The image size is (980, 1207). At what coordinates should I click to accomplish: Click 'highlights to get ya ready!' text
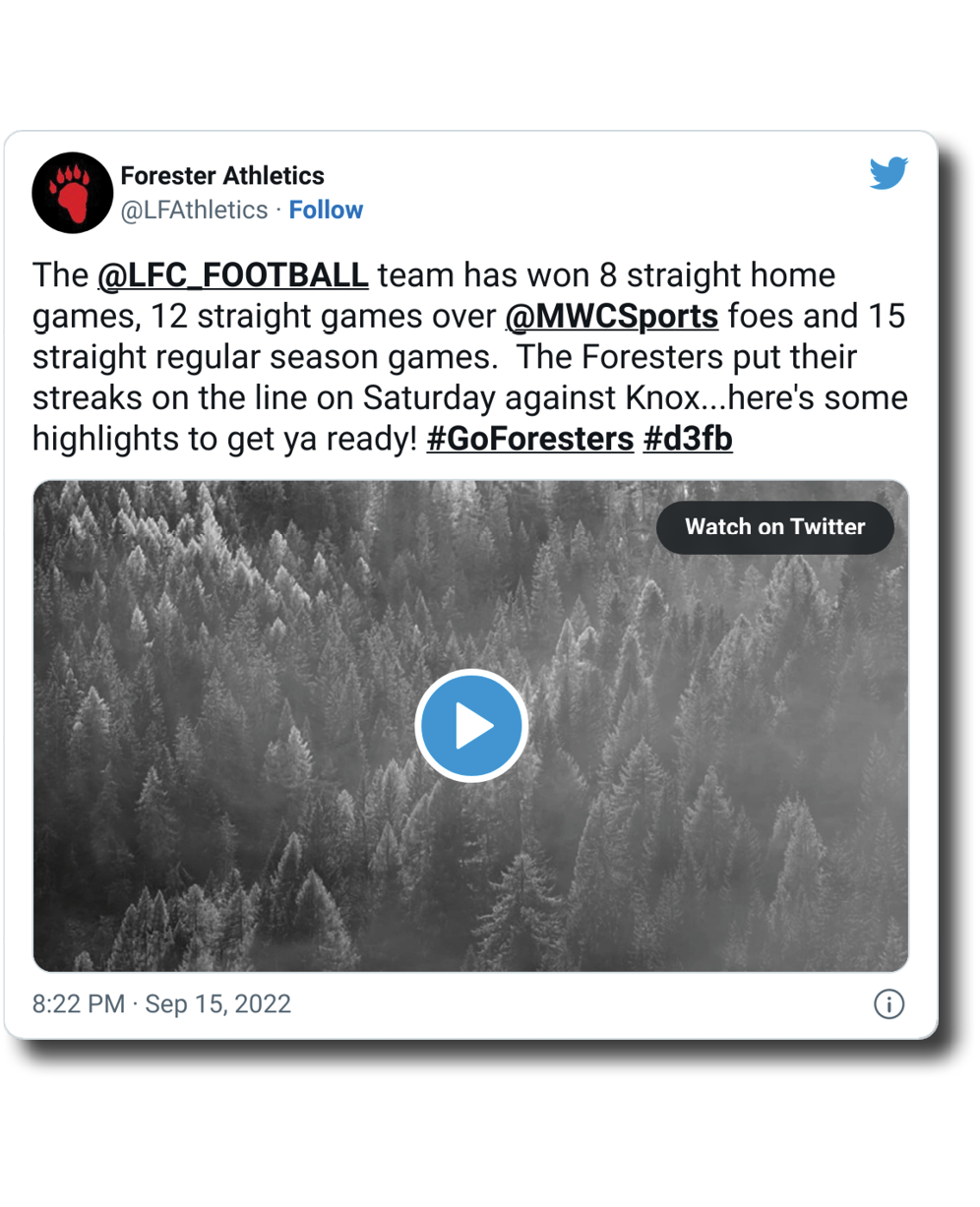(225, 439)
